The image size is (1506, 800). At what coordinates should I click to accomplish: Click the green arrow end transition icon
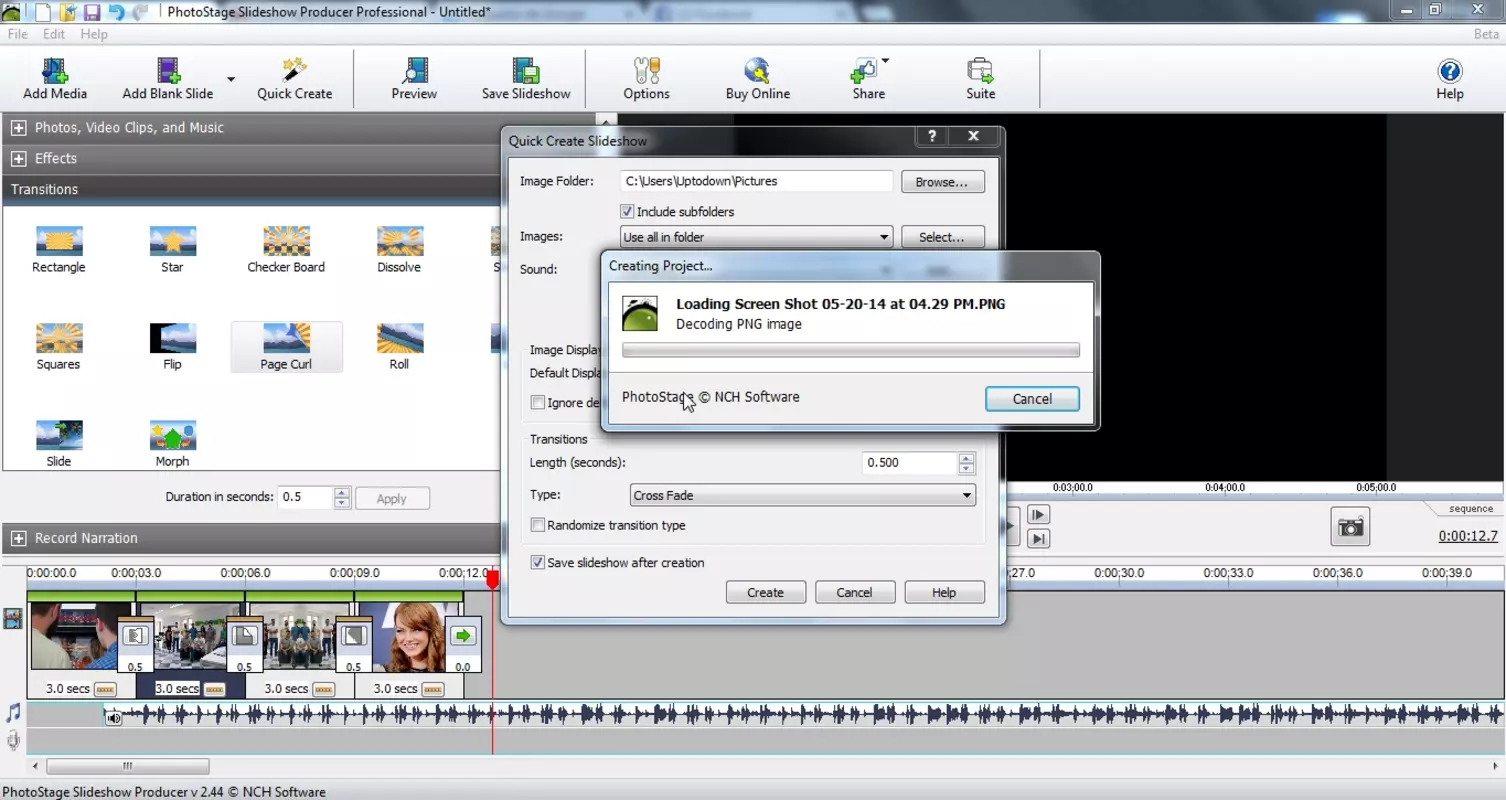click(x=463, y=636)
